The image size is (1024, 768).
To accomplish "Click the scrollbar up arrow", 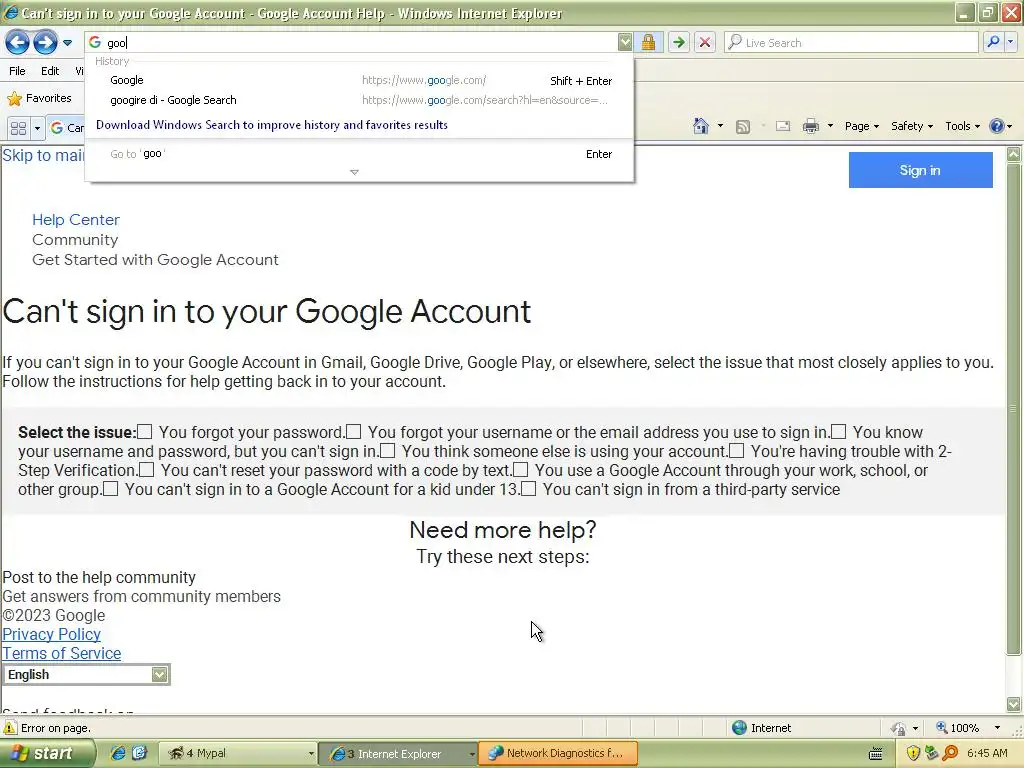I will tap(1013, 155).
